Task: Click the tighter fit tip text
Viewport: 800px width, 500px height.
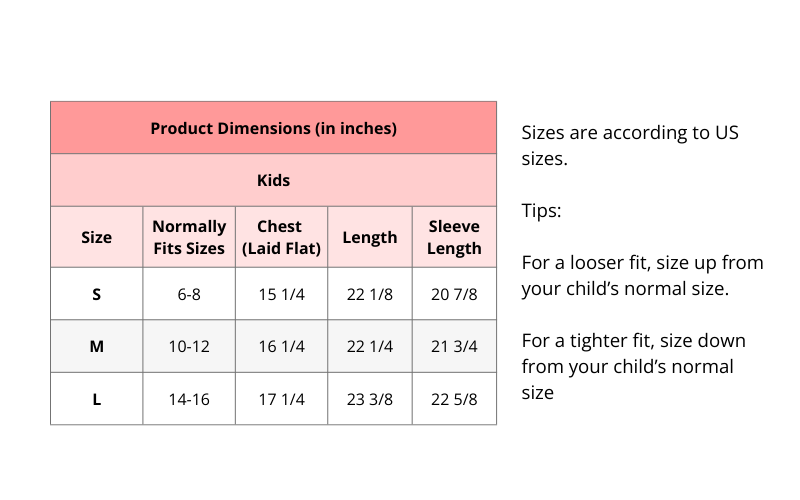Action: pos(633,366)
